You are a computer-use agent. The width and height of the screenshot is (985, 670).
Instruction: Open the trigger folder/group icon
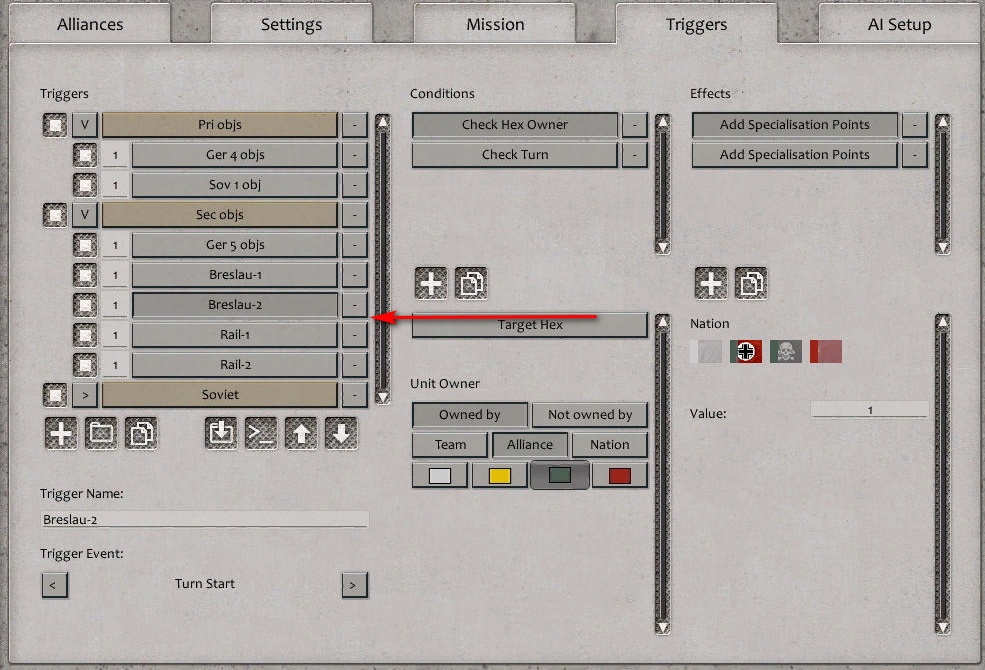coord(100,434)
